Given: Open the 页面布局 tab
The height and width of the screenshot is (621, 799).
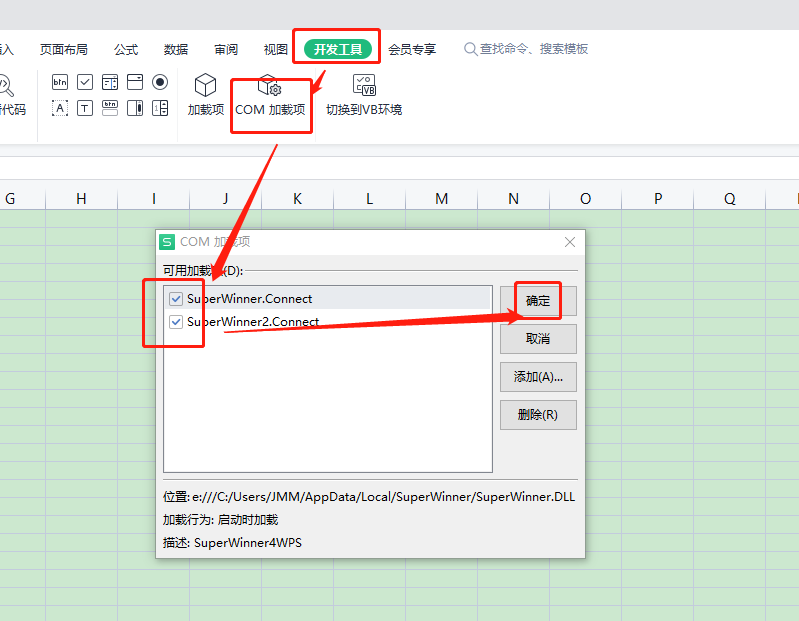Looking at the screenshot, I should tap(64, 49).
